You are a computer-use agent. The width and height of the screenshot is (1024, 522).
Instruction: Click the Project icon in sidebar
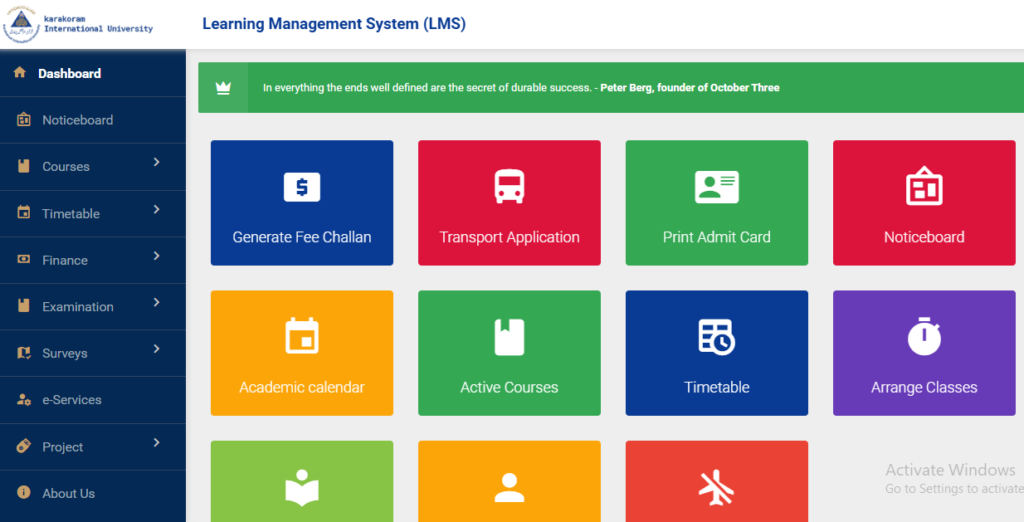tap(24, 446)
